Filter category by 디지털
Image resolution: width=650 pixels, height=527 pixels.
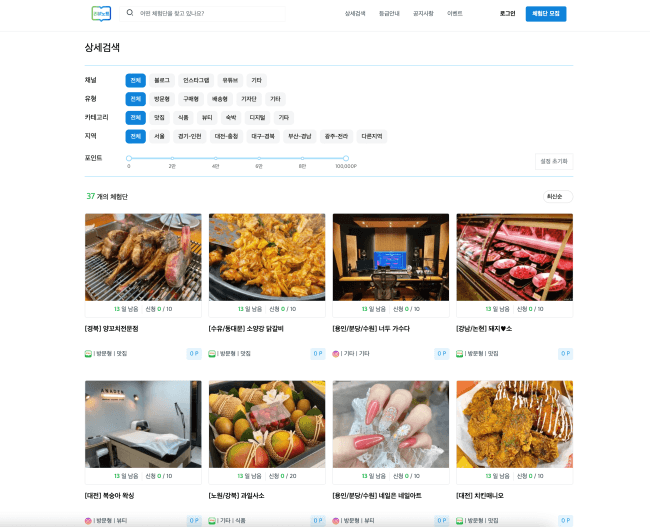257,118
